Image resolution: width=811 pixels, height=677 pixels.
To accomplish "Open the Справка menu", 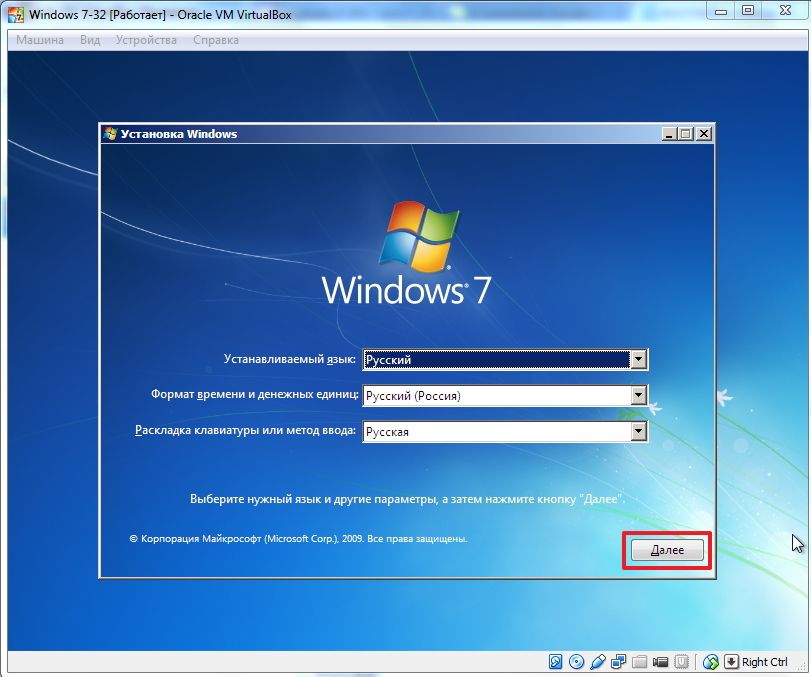I will pyautogui.click(x=216, y=40).
